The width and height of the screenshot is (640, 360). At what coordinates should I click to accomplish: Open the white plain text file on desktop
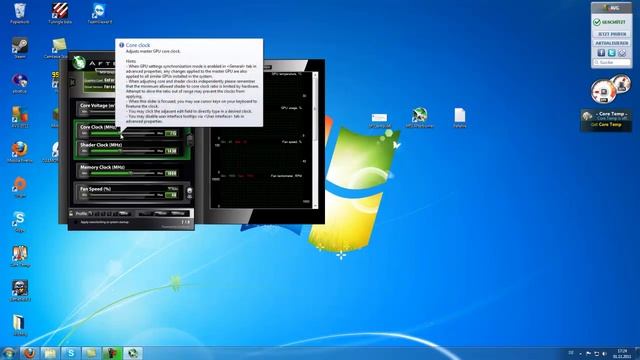[460, 118]
